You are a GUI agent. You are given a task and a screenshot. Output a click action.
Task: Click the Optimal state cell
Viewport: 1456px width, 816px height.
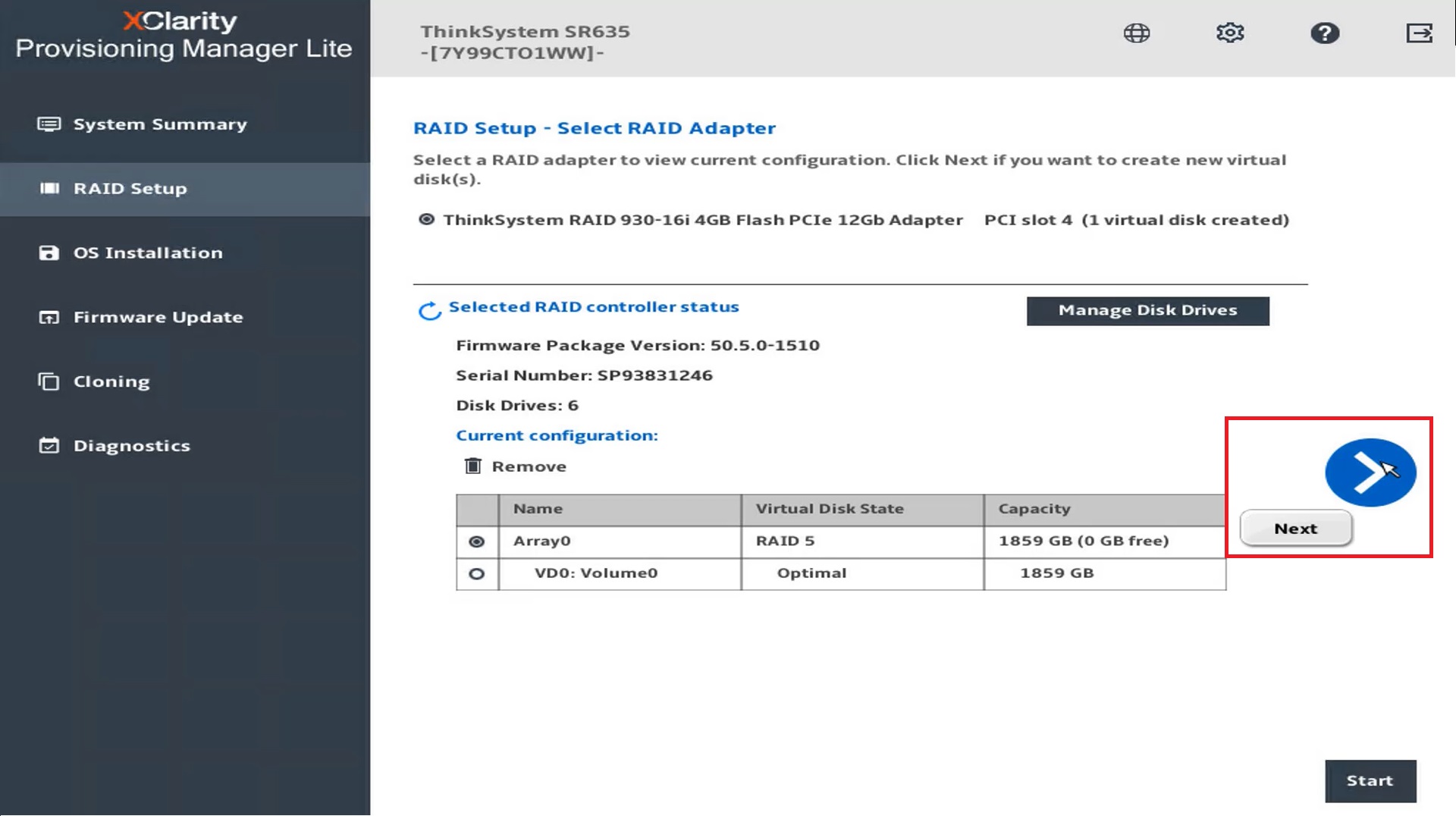click(x=862, y=574)
